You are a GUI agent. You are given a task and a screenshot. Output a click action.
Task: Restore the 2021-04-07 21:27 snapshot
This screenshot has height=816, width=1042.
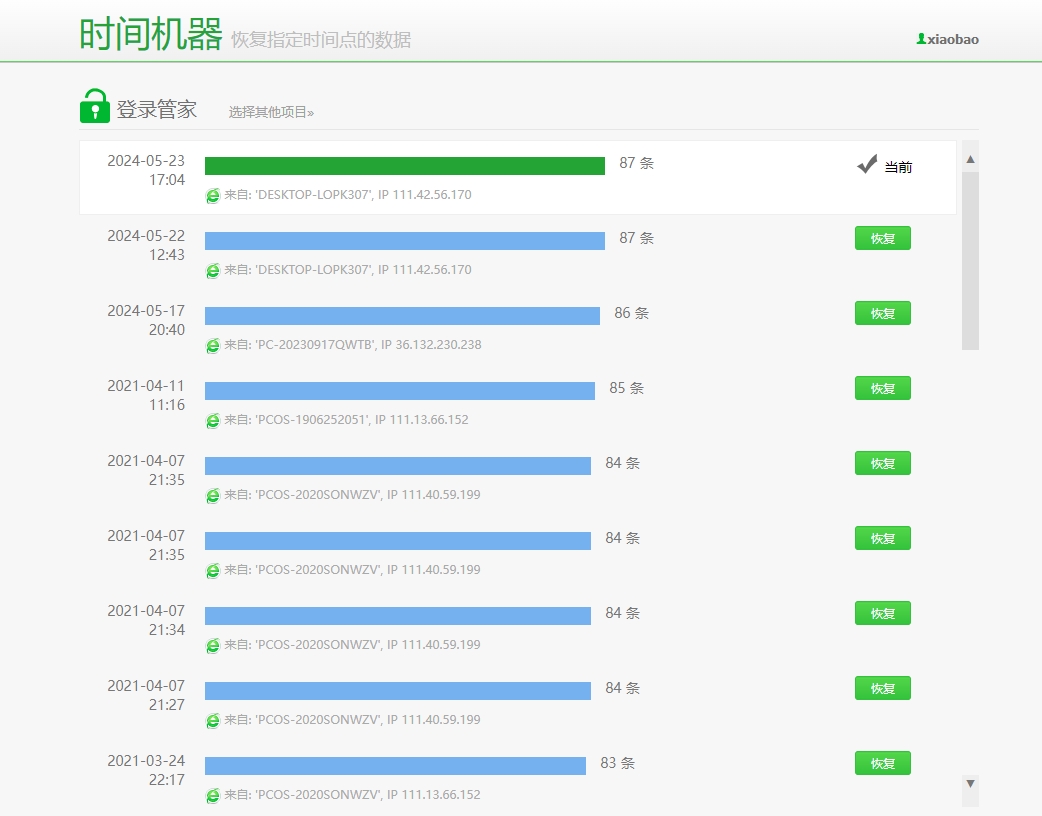883,688
